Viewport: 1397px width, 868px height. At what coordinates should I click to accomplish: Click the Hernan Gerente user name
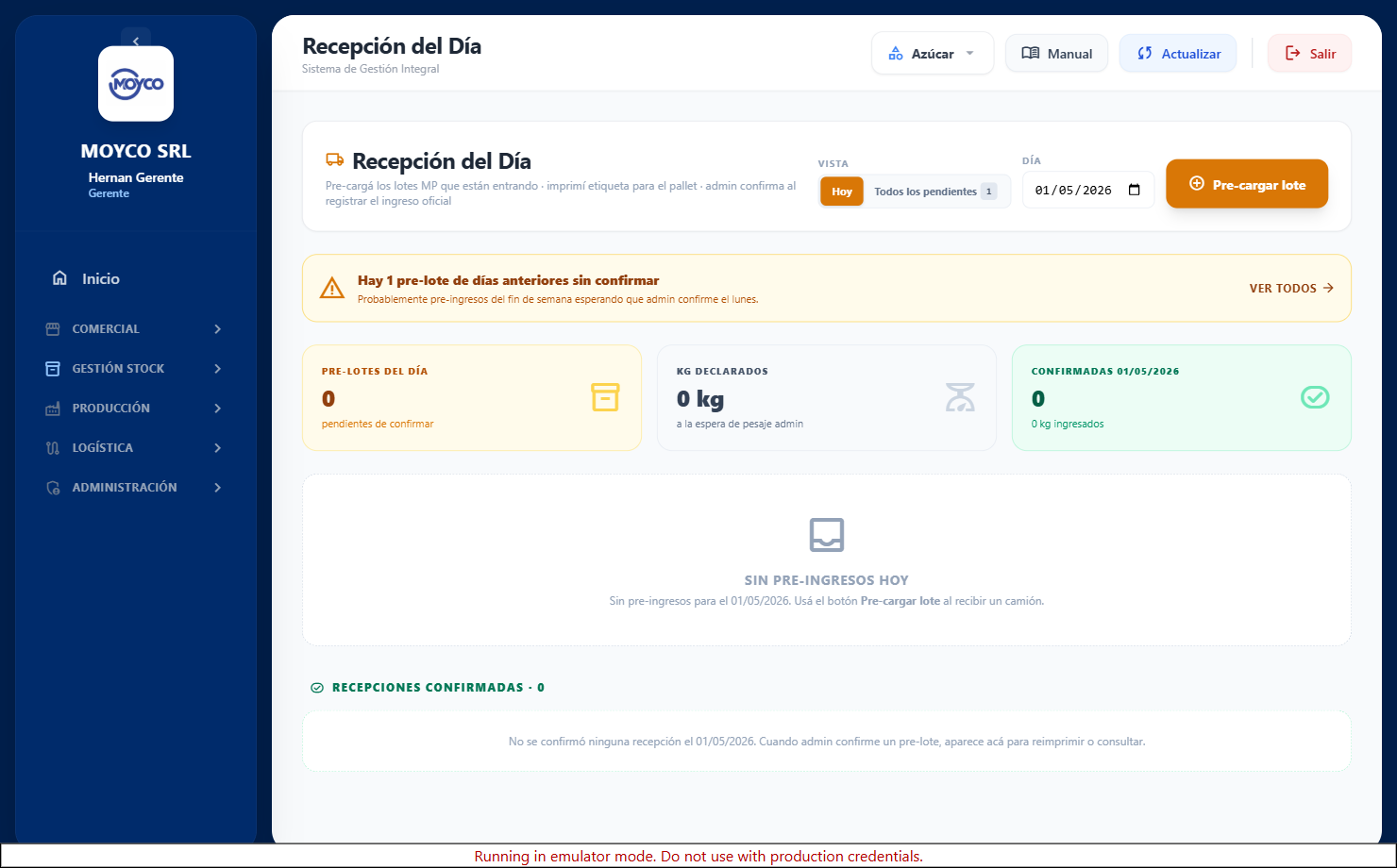click(136, 177)
